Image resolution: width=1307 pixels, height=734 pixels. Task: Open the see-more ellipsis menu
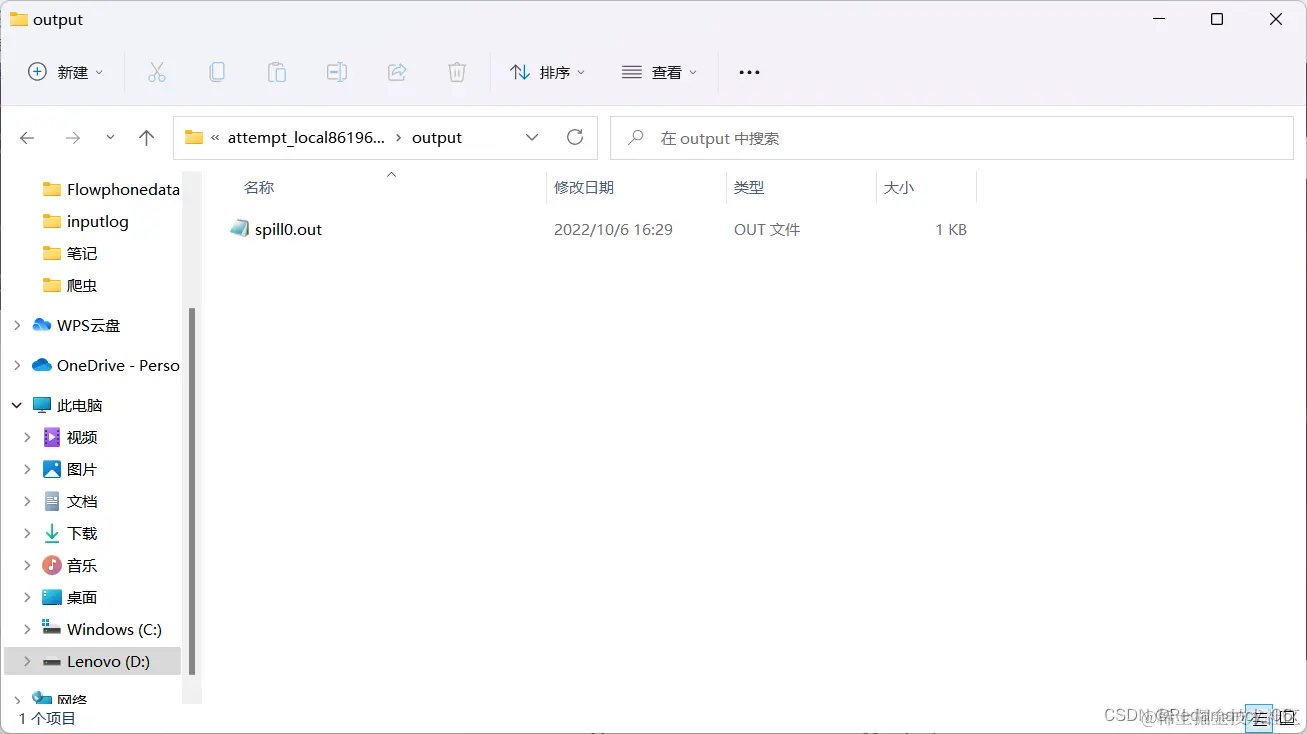pos(749,71)
